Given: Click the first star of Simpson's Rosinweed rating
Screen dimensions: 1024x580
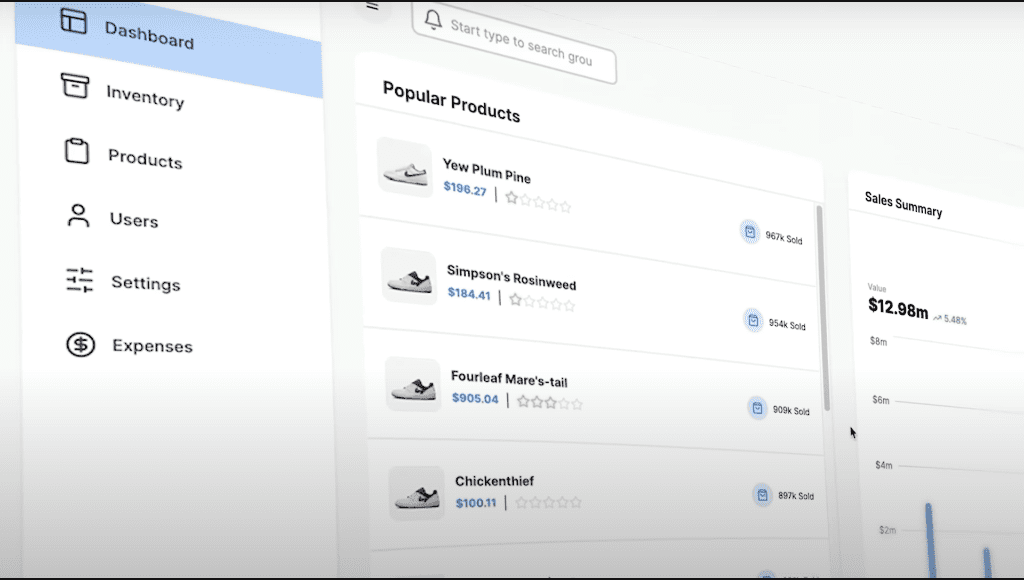Looking at the screenshot, I should click(515, 300).
